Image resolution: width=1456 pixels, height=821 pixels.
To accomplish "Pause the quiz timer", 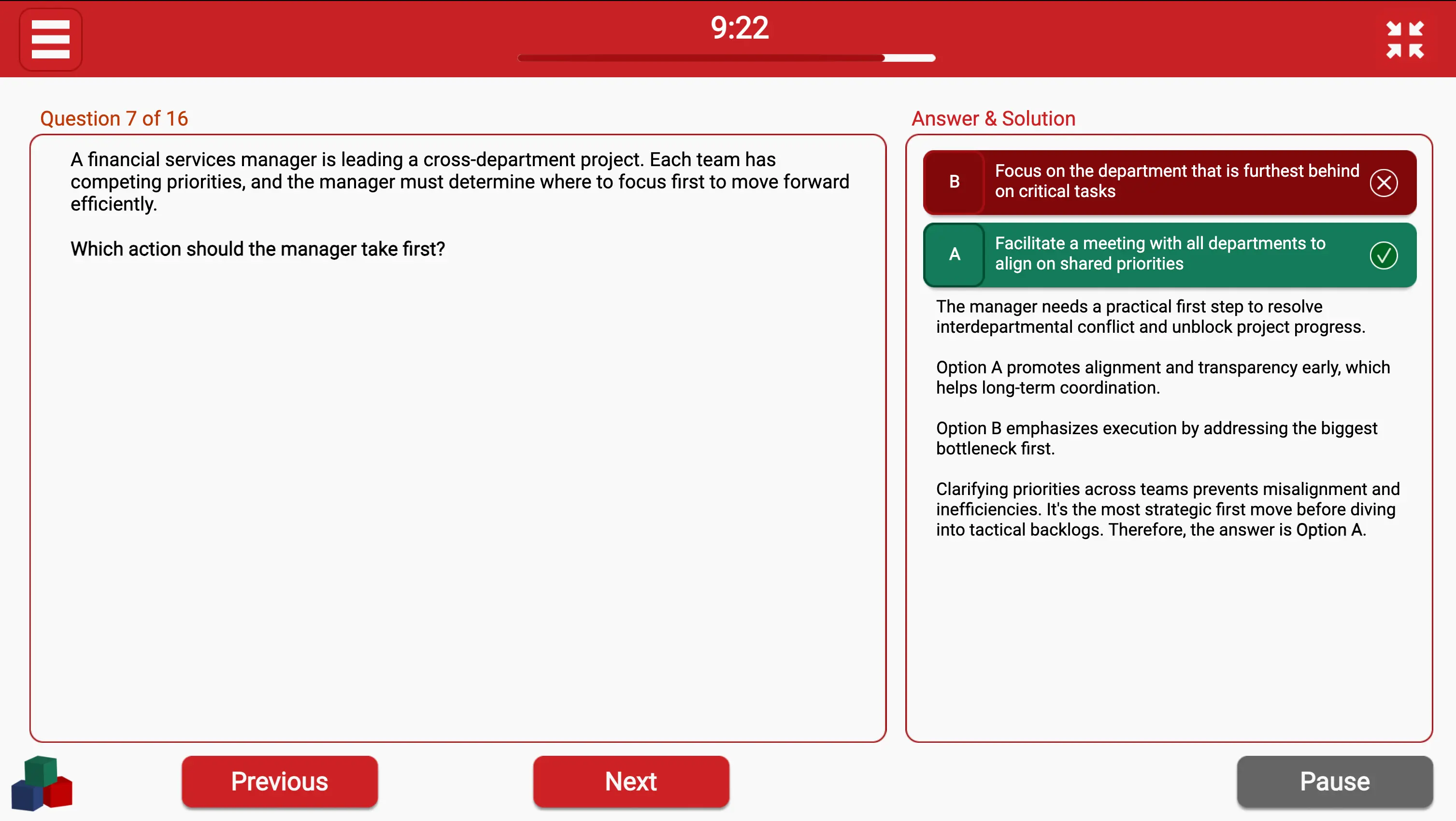I will [1334, 781].
